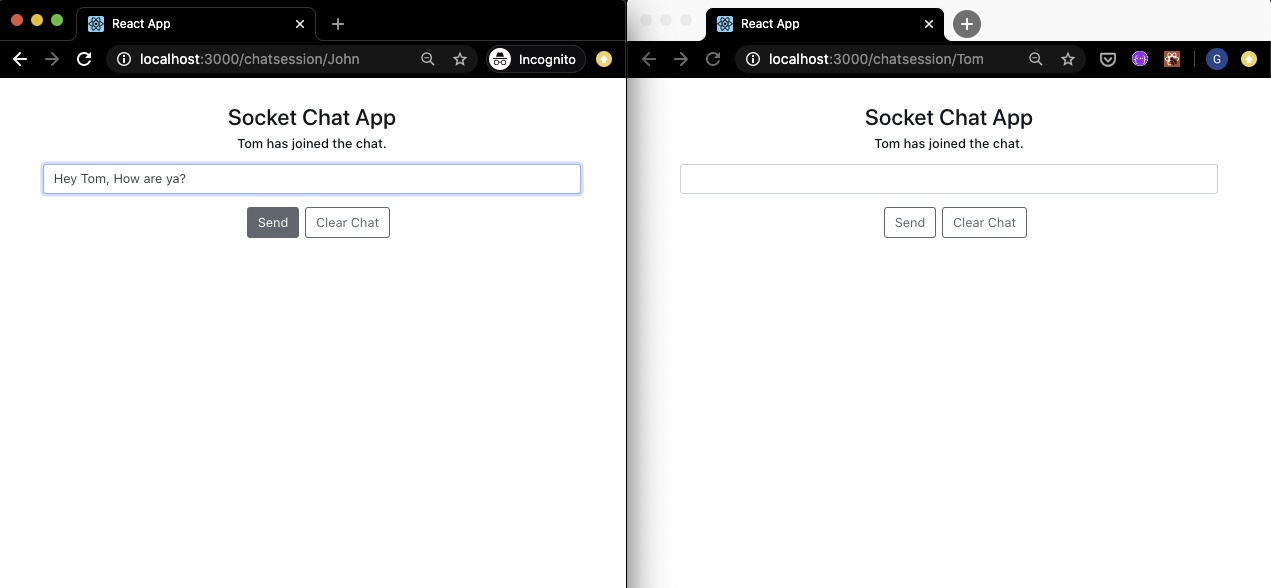Open the Pocket extension icon in Tom's window

click(x=1108, y=59)
